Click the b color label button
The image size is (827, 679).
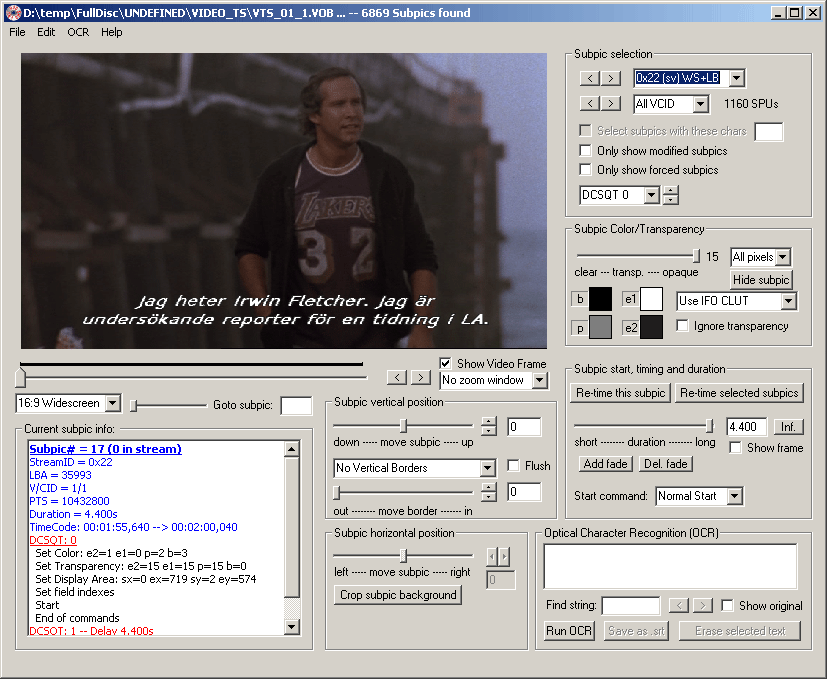click(580, 299)
